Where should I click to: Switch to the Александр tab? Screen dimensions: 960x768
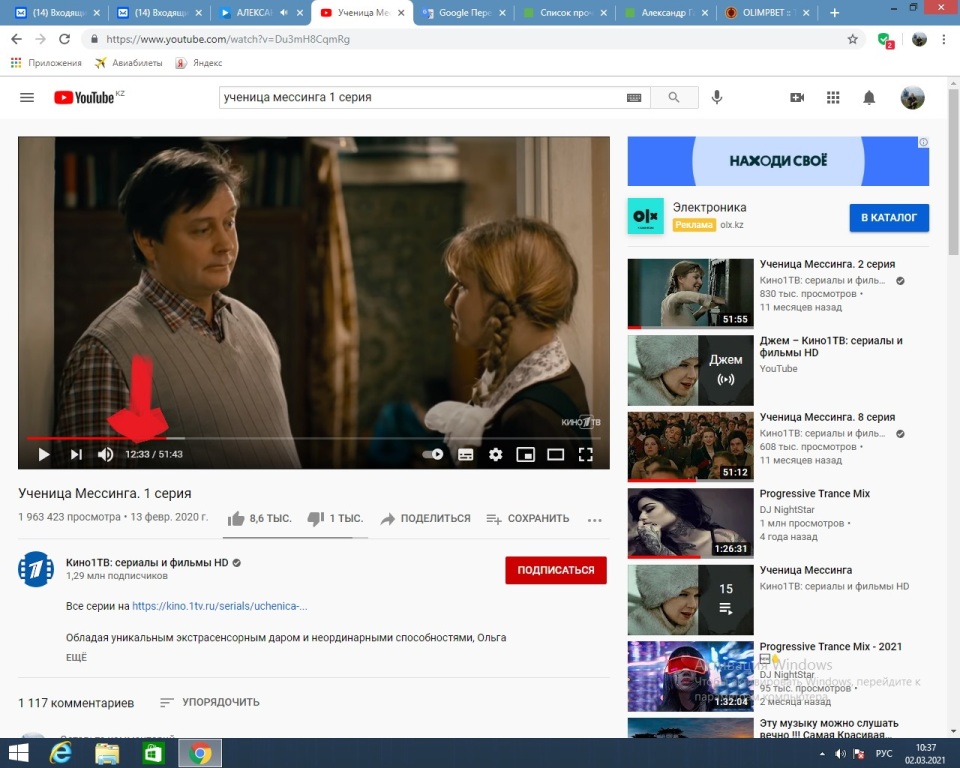tap(666, 12)
